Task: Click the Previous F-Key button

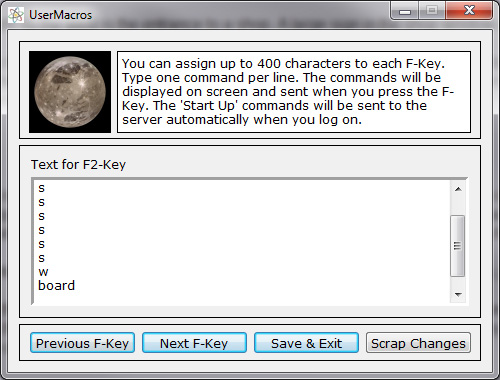Action: [82, 343]
